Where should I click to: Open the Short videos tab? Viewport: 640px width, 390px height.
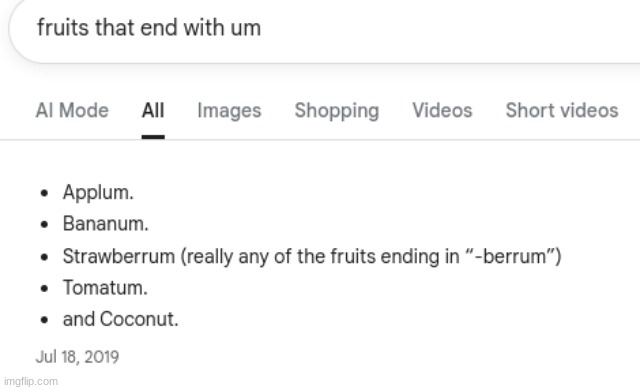click(562, 111)
